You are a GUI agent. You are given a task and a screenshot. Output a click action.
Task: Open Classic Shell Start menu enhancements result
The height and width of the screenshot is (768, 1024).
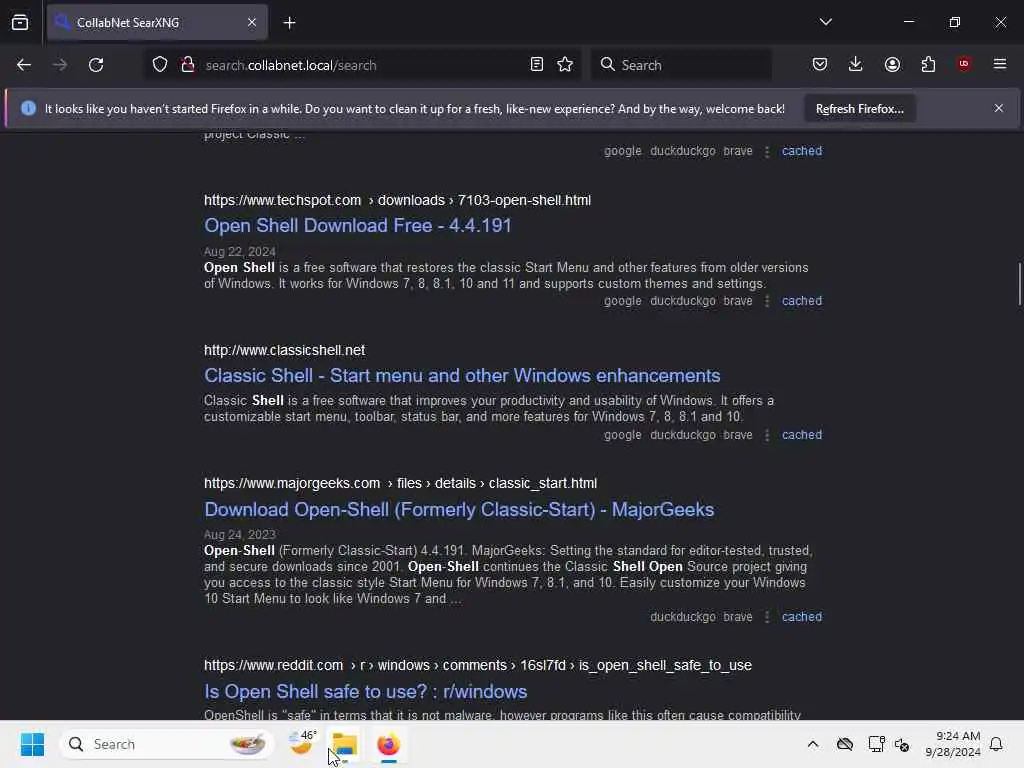point(462,376)
